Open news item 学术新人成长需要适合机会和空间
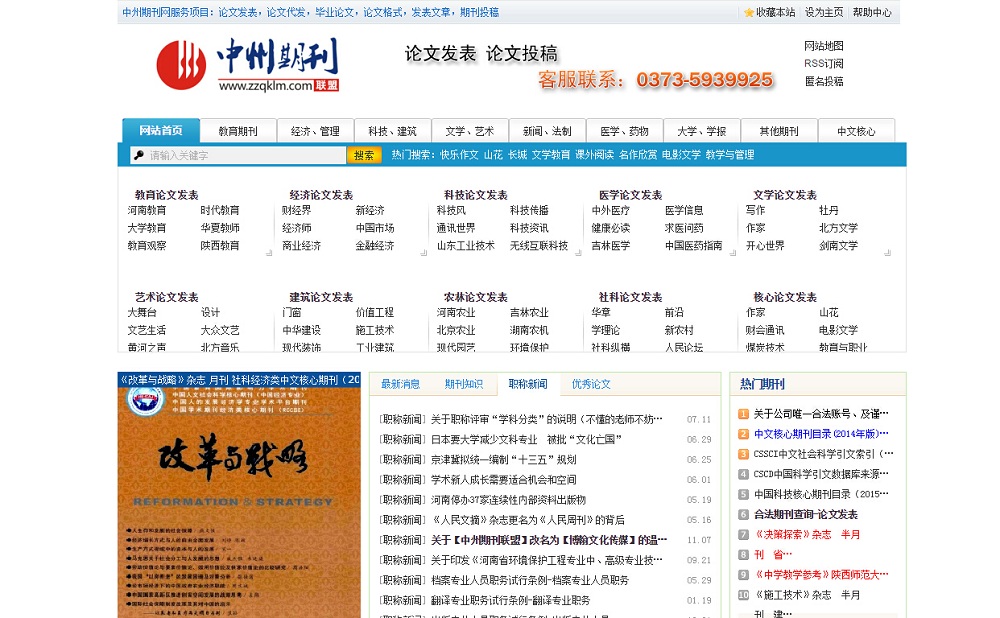The width and height of the screenshot is (1000, 618). [503, 480]
